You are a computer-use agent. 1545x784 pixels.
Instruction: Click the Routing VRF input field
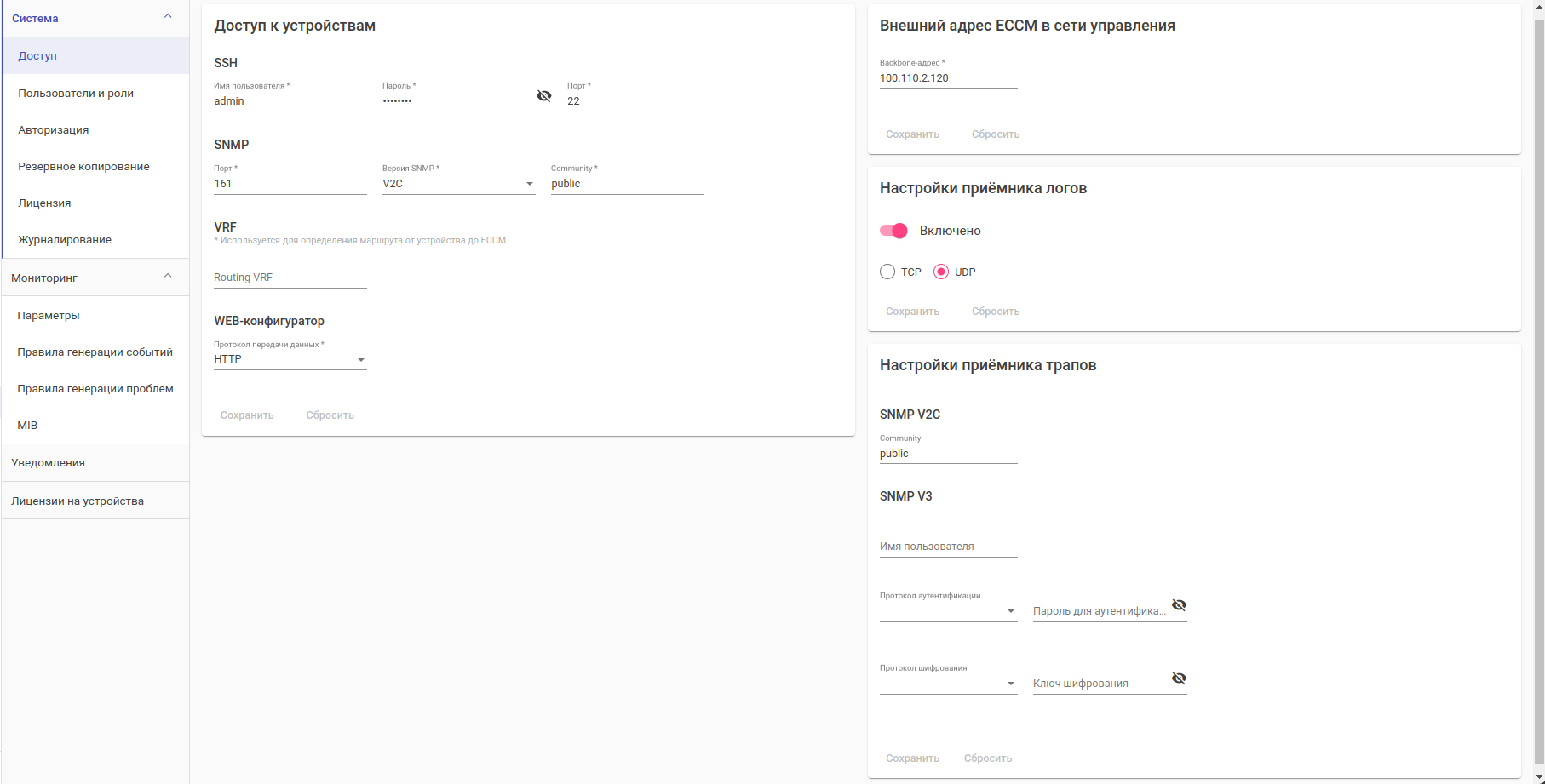[x=290, y=278]
